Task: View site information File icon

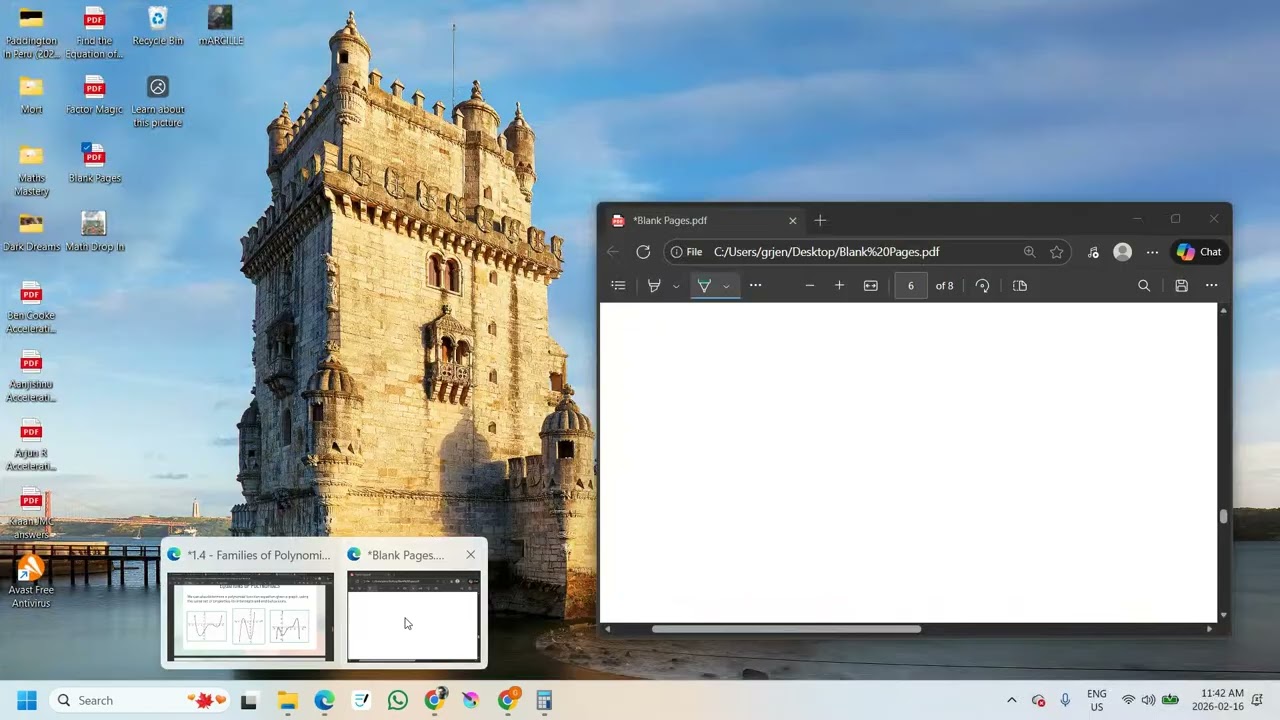Action: pyautogui.click(x=686, y=252)
